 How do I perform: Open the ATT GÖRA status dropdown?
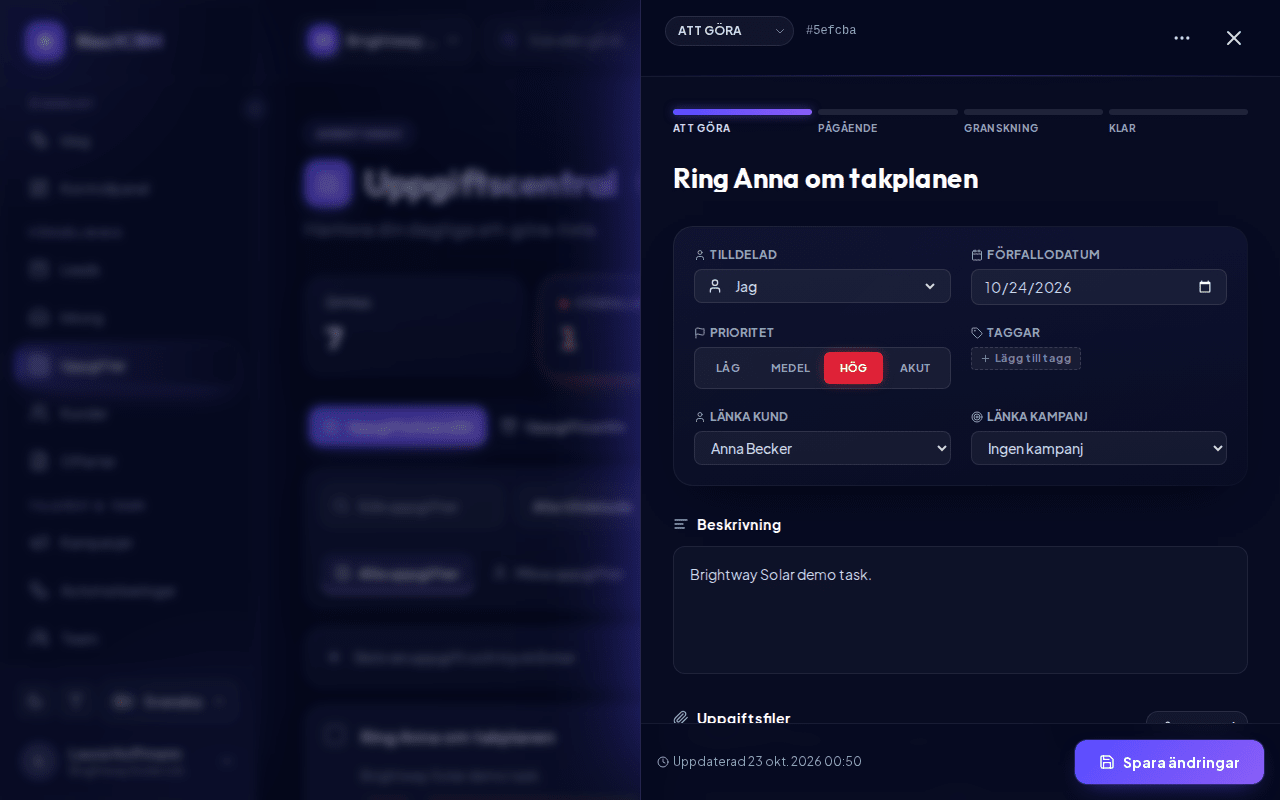click(x=729, y=31)
